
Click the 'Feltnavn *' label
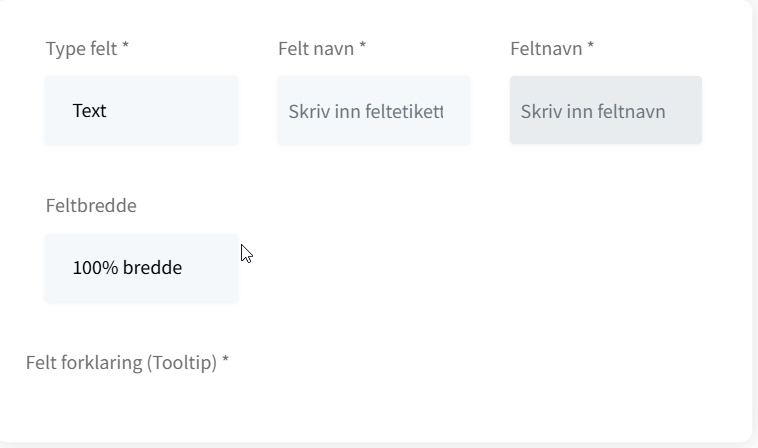552,49
